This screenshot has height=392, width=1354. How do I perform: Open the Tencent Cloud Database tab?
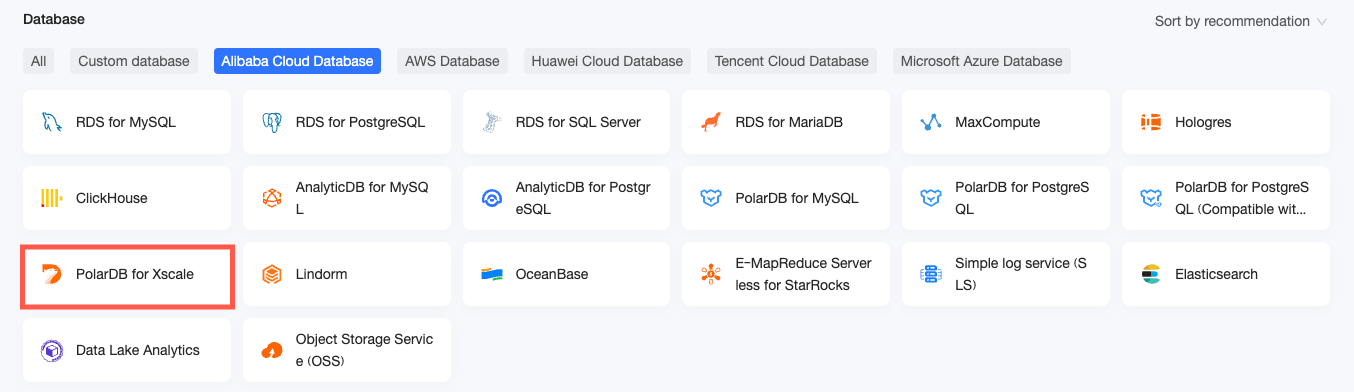[x=792, y=61]
